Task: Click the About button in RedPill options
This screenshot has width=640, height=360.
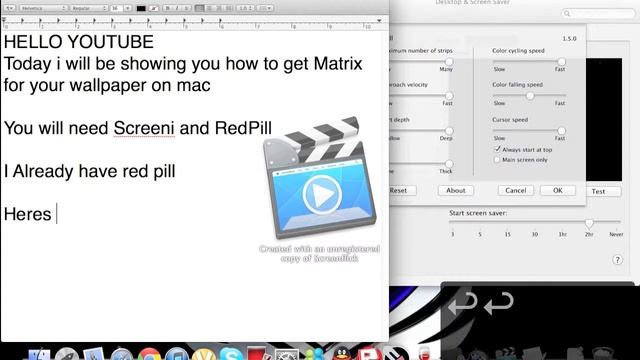Action: pyautogui.click(x=456, y=191)
